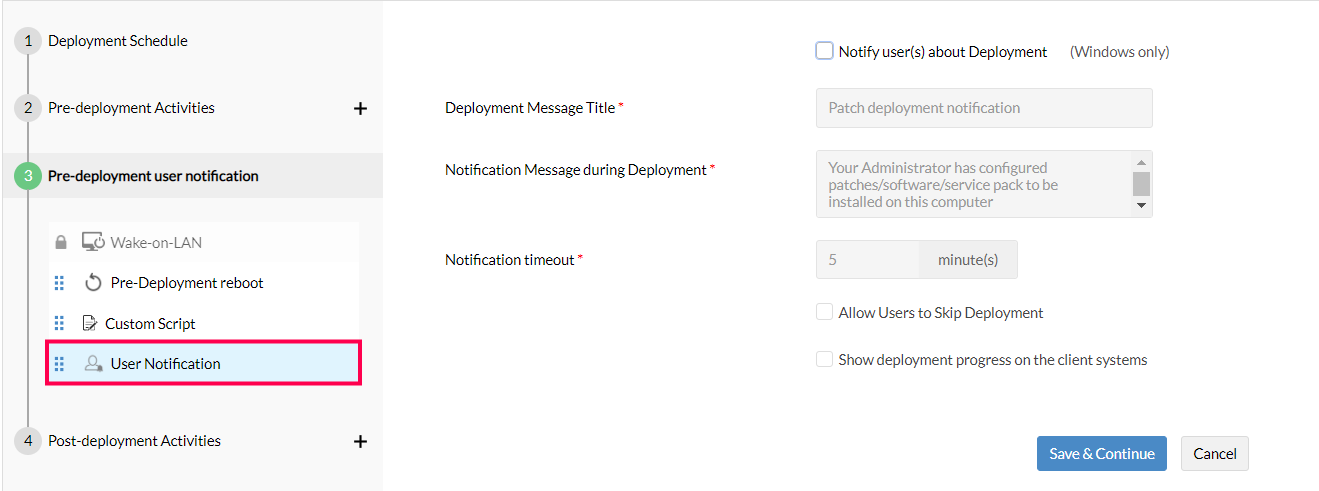The width and height of the screenshot is (1319, 491).
Task: Click drag handle beside User Notification
Action: (59, 364)
